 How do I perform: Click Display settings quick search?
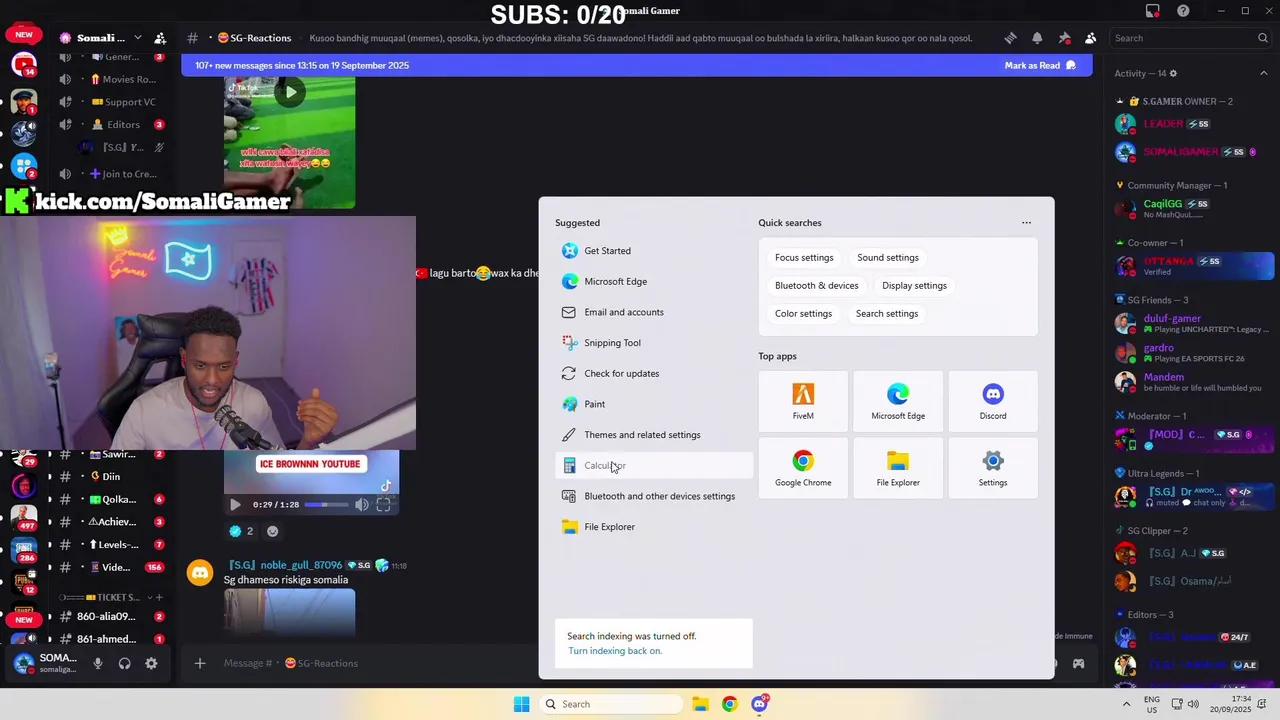click(x=914, y=286)
